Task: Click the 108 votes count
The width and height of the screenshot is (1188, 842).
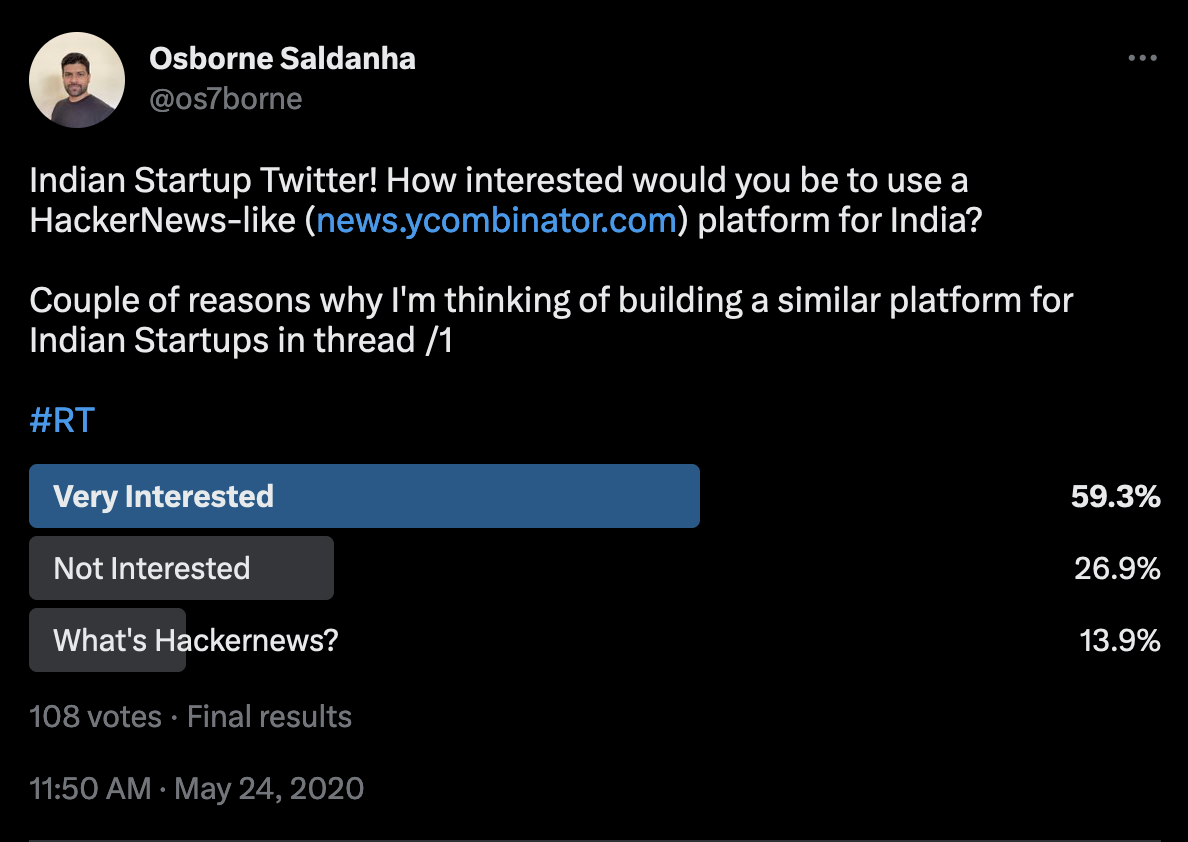Action: (x=95, y=717)
